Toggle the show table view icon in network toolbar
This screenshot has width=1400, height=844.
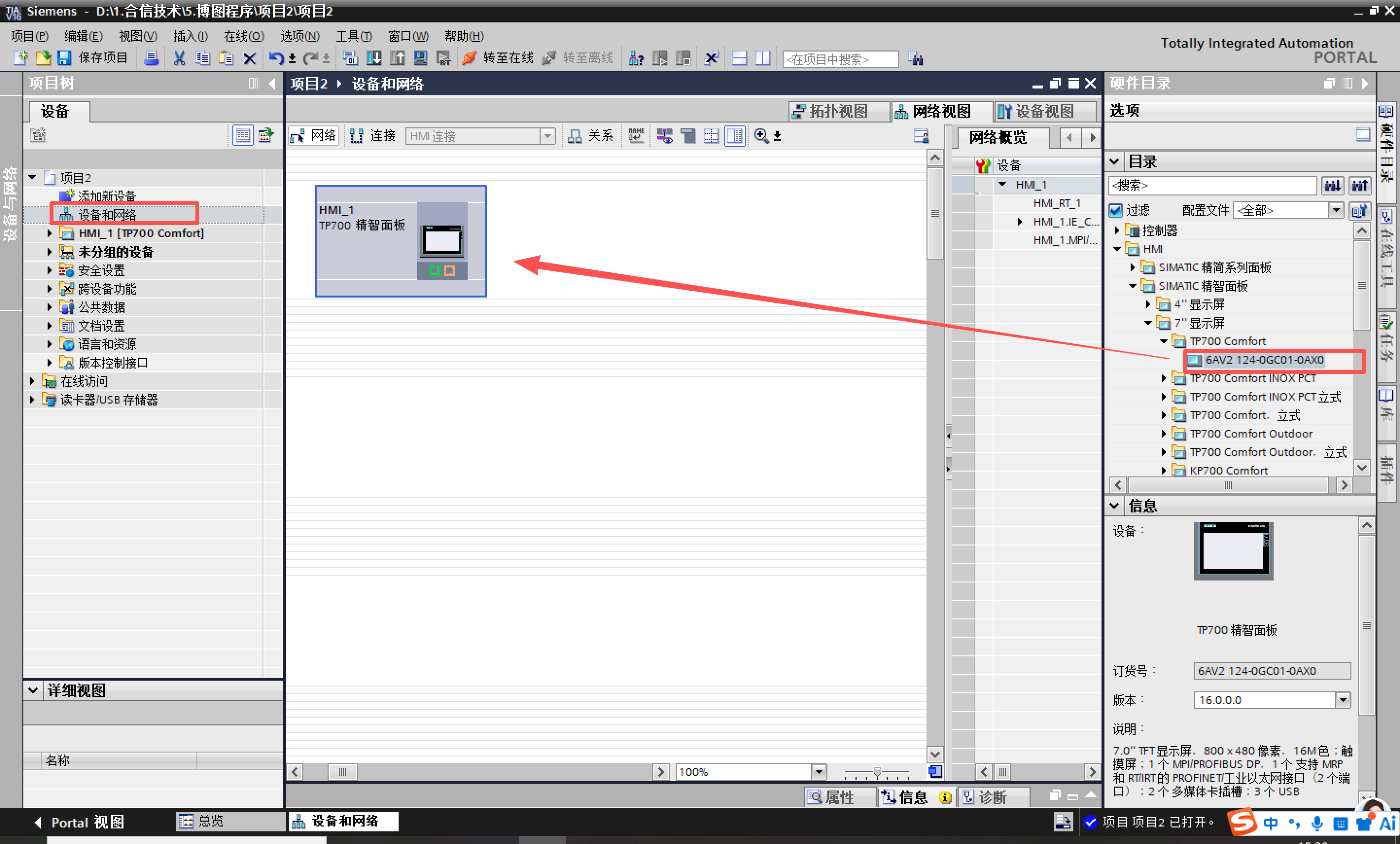(x=735, y=136)
